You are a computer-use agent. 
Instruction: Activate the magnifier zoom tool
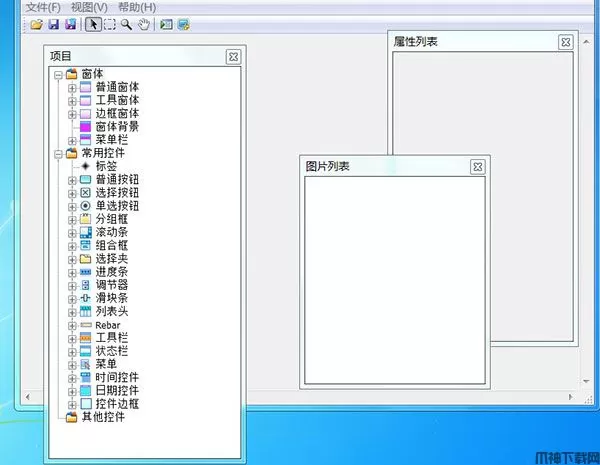[x=127, y=24]
